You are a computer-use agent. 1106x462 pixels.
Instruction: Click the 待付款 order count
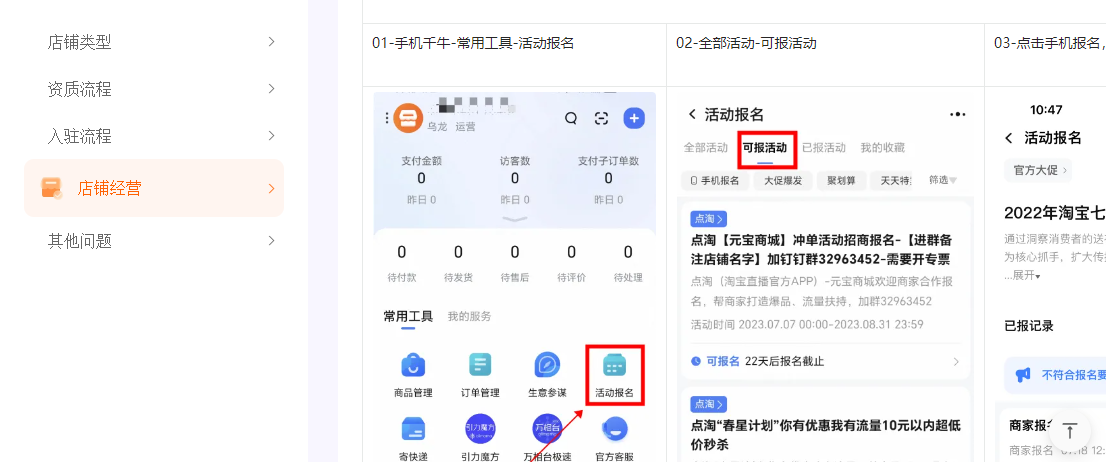tap(401, 262)
